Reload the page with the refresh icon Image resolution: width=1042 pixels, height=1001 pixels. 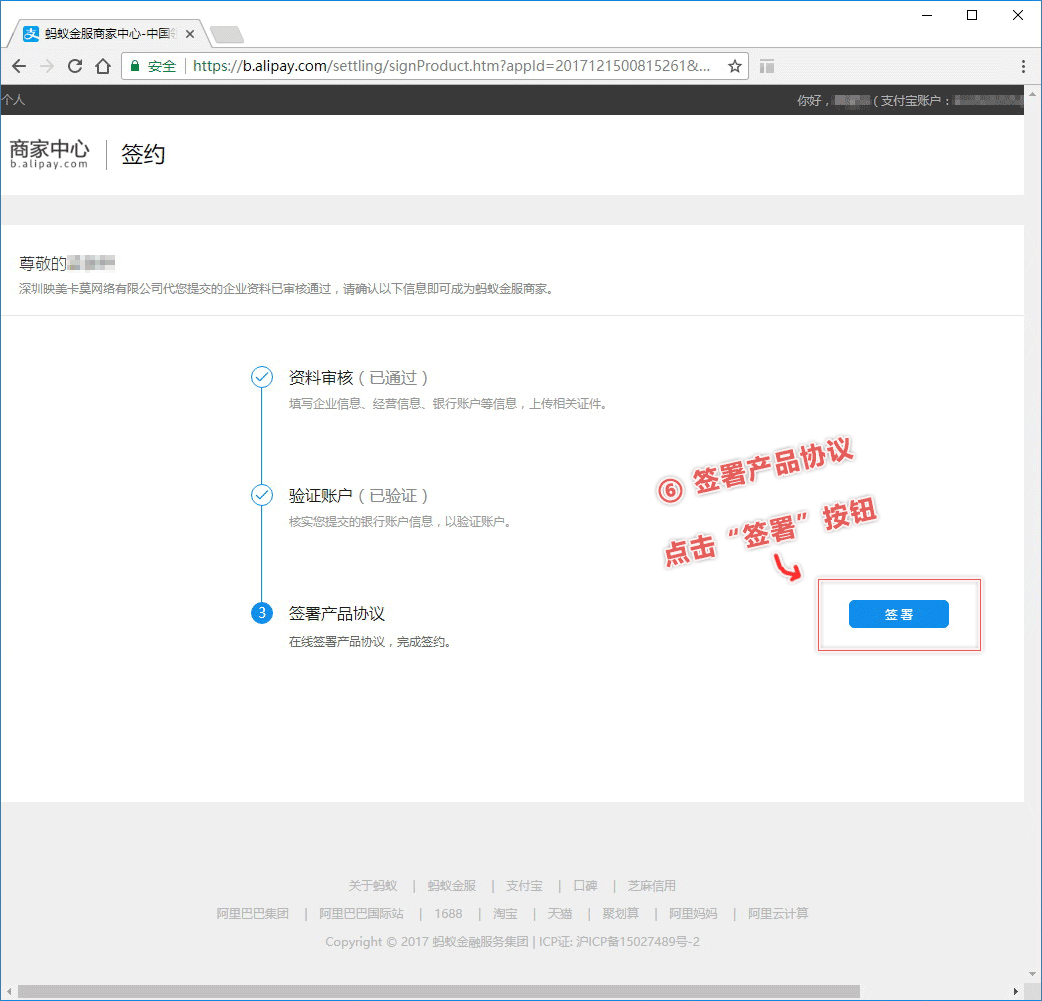coord(75,66)
